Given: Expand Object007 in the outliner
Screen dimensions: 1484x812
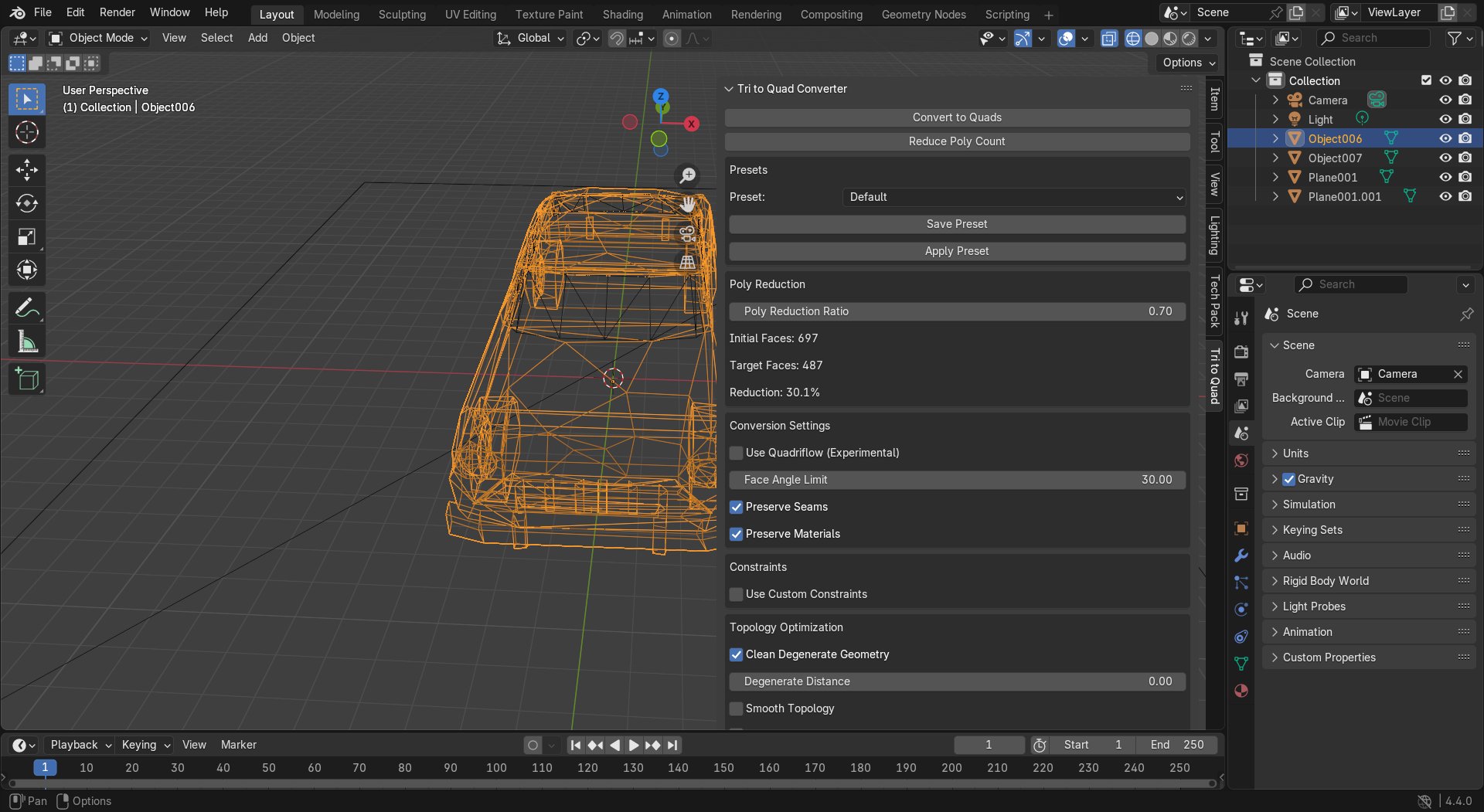Looking at the screenshot, I should click(1275, 158).
